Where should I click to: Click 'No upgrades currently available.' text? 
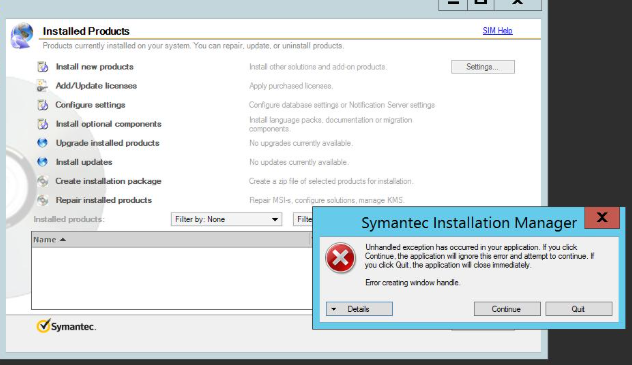pyautogui.click(x=301, y=143)
